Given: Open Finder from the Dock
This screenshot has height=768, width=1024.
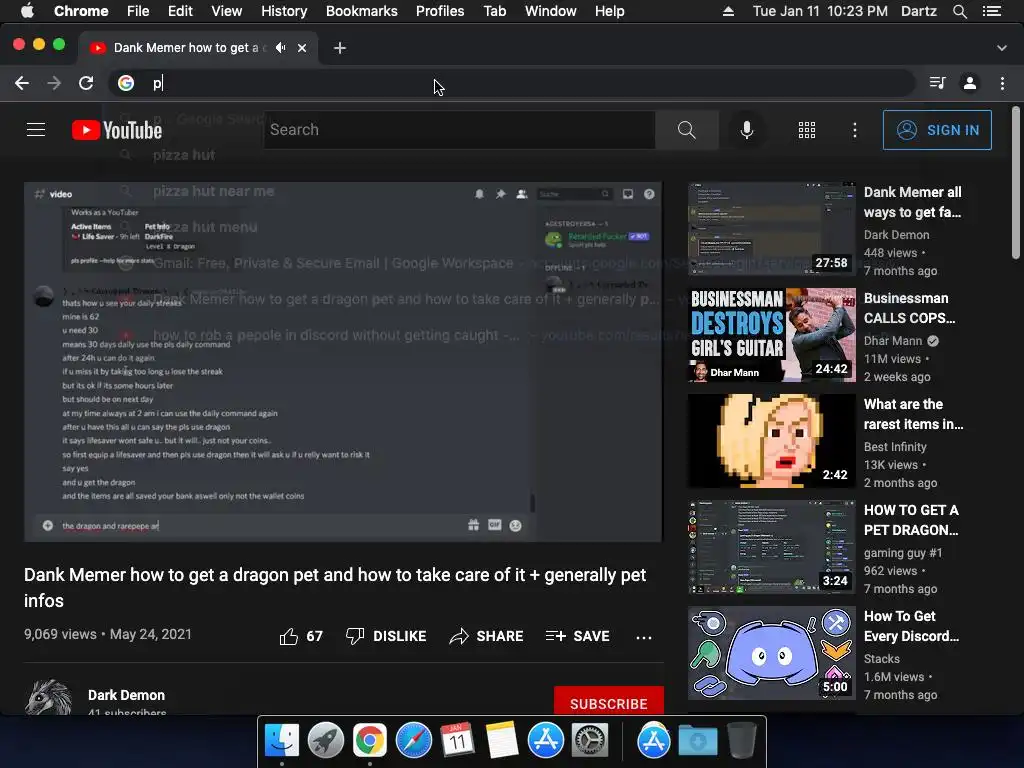Looking at the screenshot, I should [282, 741].
